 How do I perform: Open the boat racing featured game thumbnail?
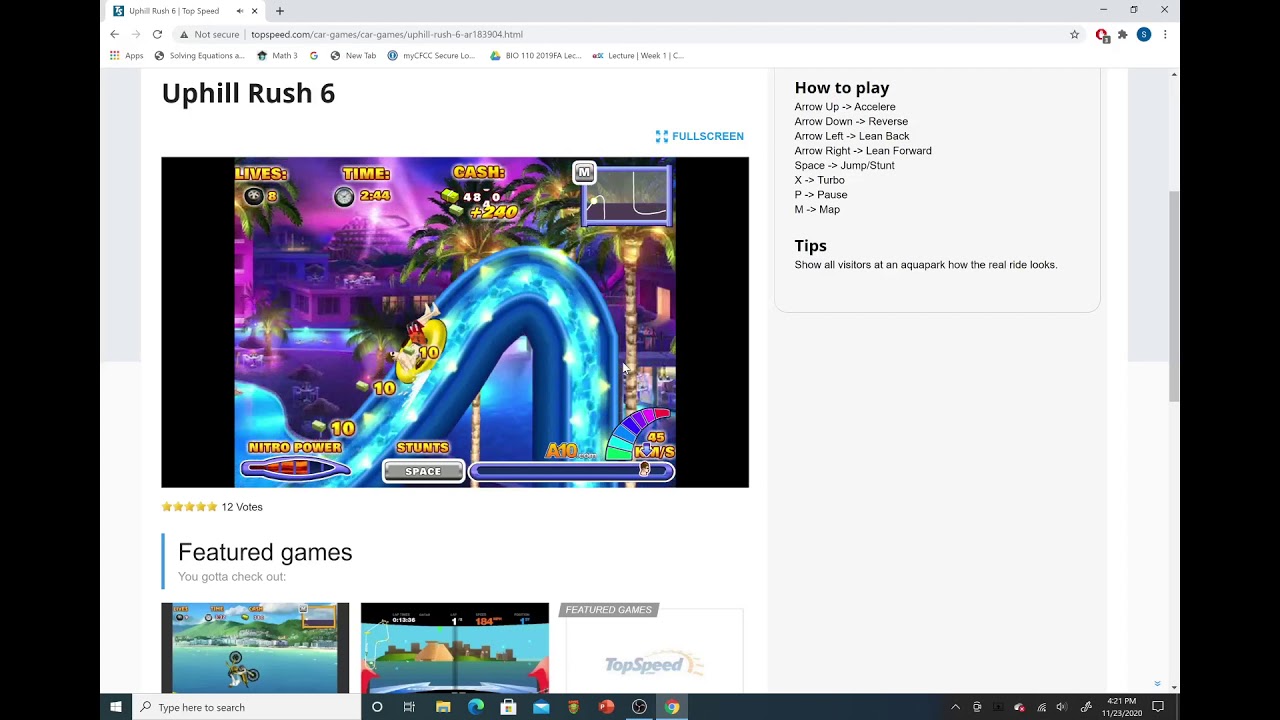pyautogui.click(x=455, y=647)
